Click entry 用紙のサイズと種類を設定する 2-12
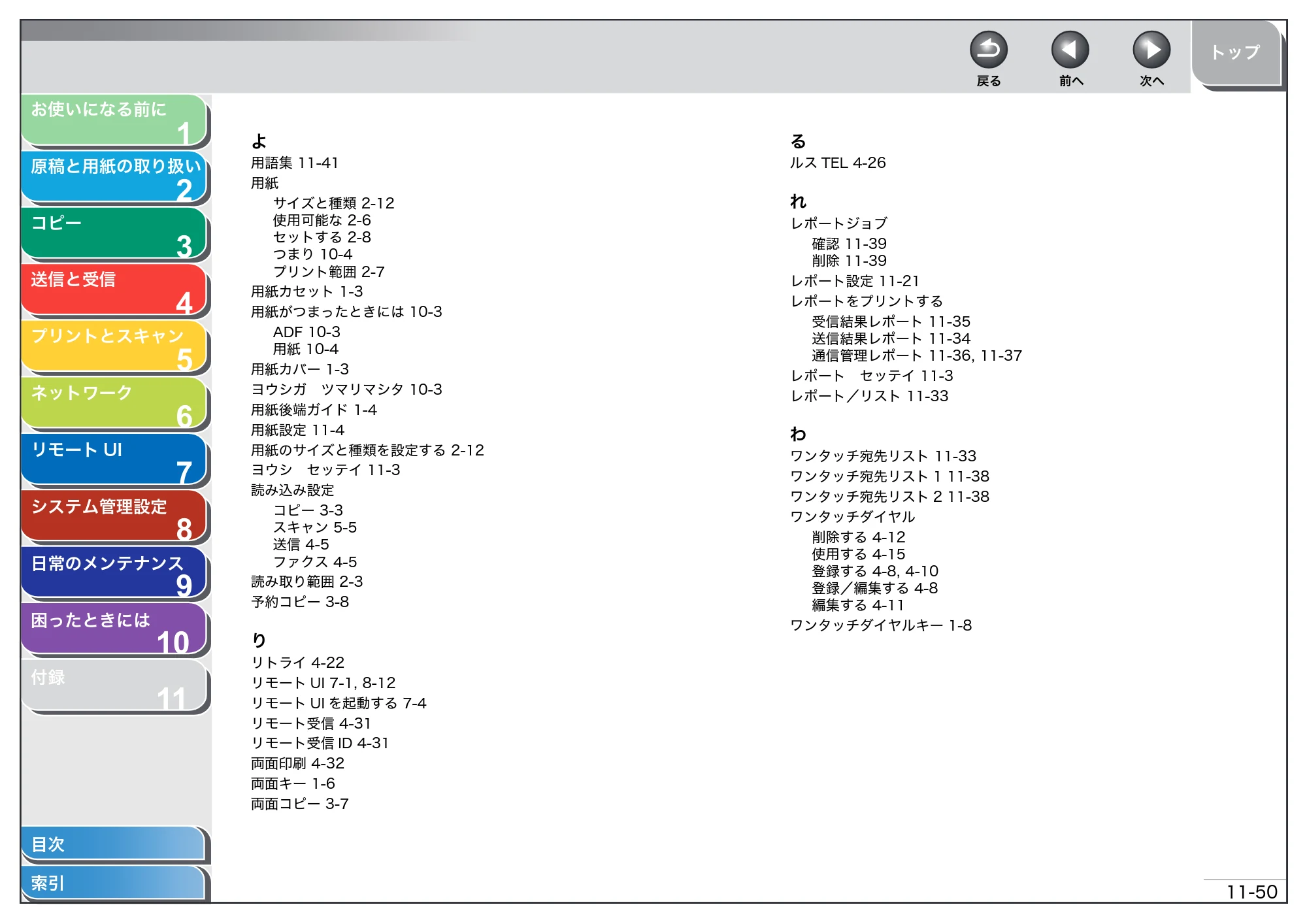The height and width of the screenshot is (924, 1307). pyautogui.click(x=368, y=450)
